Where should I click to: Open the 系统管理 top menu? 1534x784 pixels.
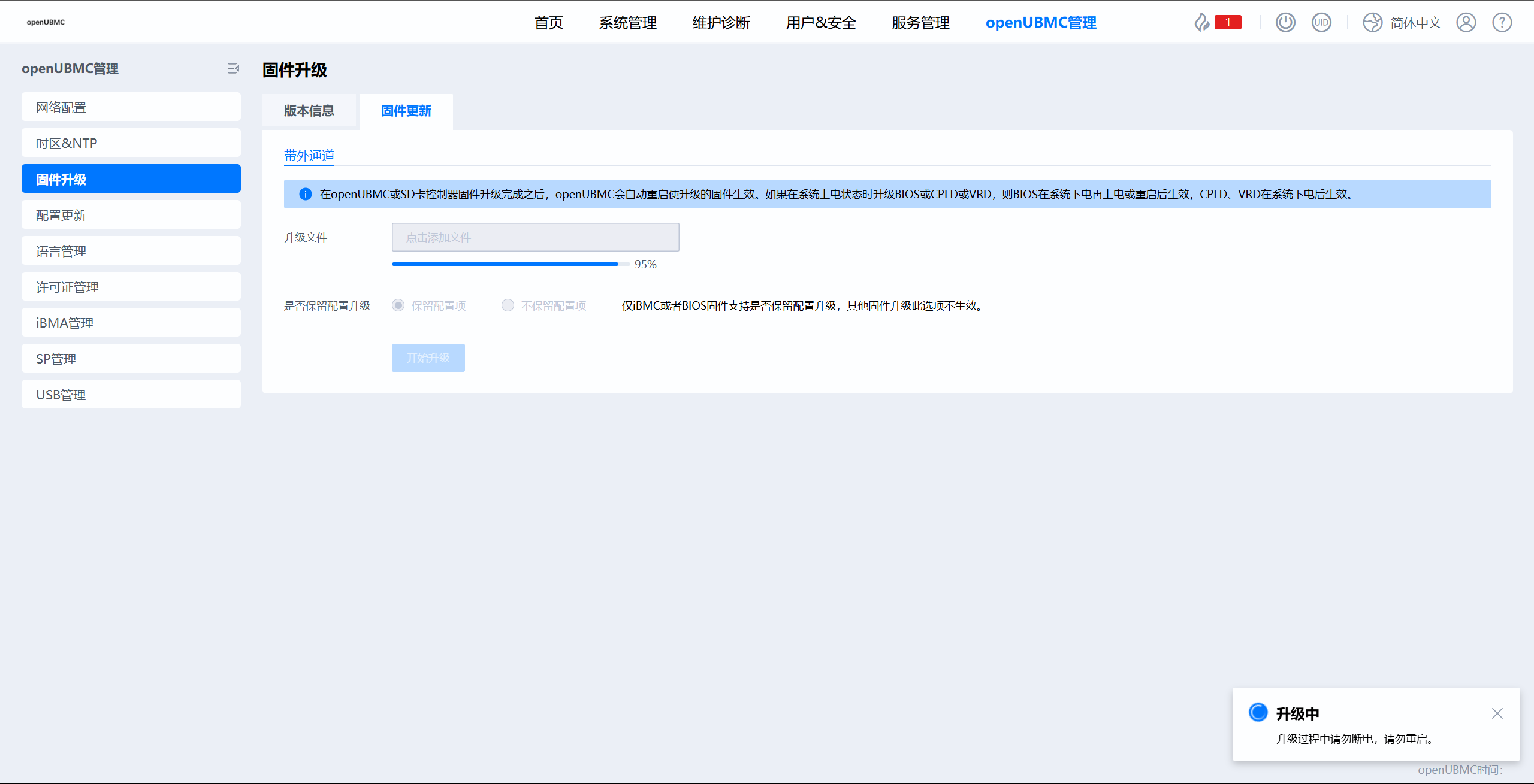[x=628, y=23]
